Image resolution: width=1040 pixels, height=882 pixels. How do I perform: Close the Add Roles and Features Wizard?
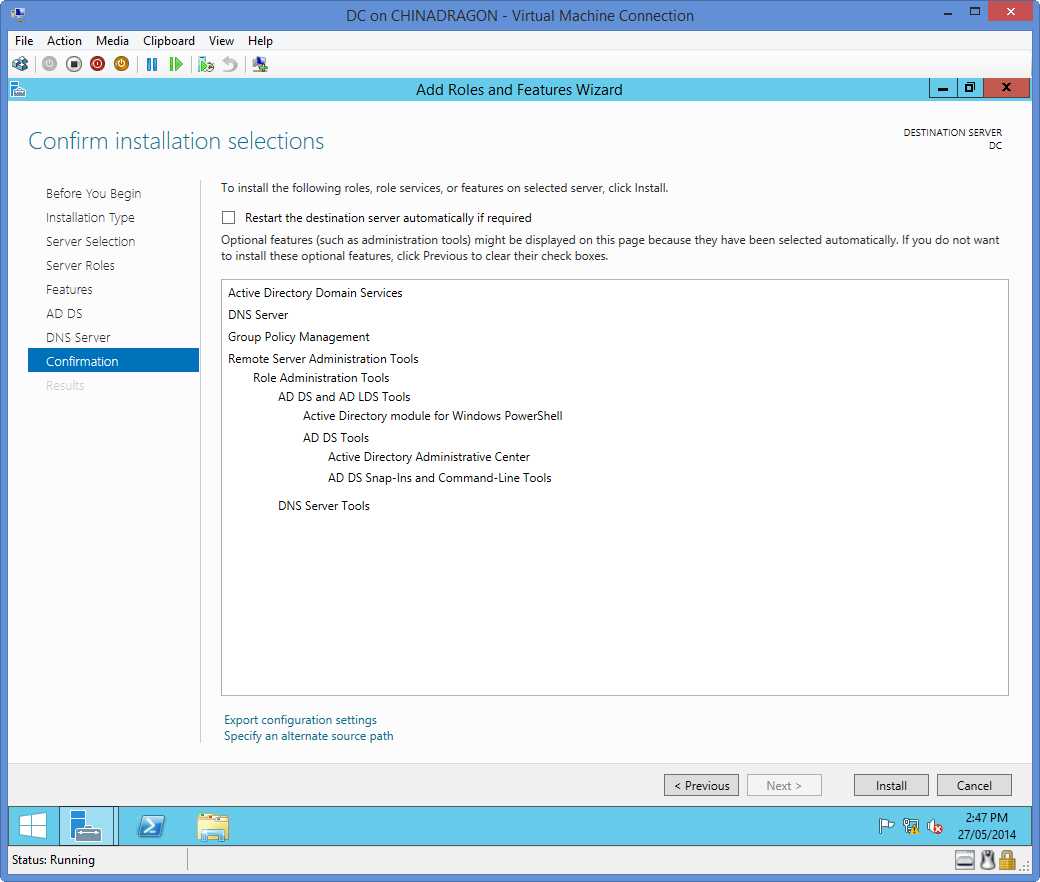[1006, 88]
